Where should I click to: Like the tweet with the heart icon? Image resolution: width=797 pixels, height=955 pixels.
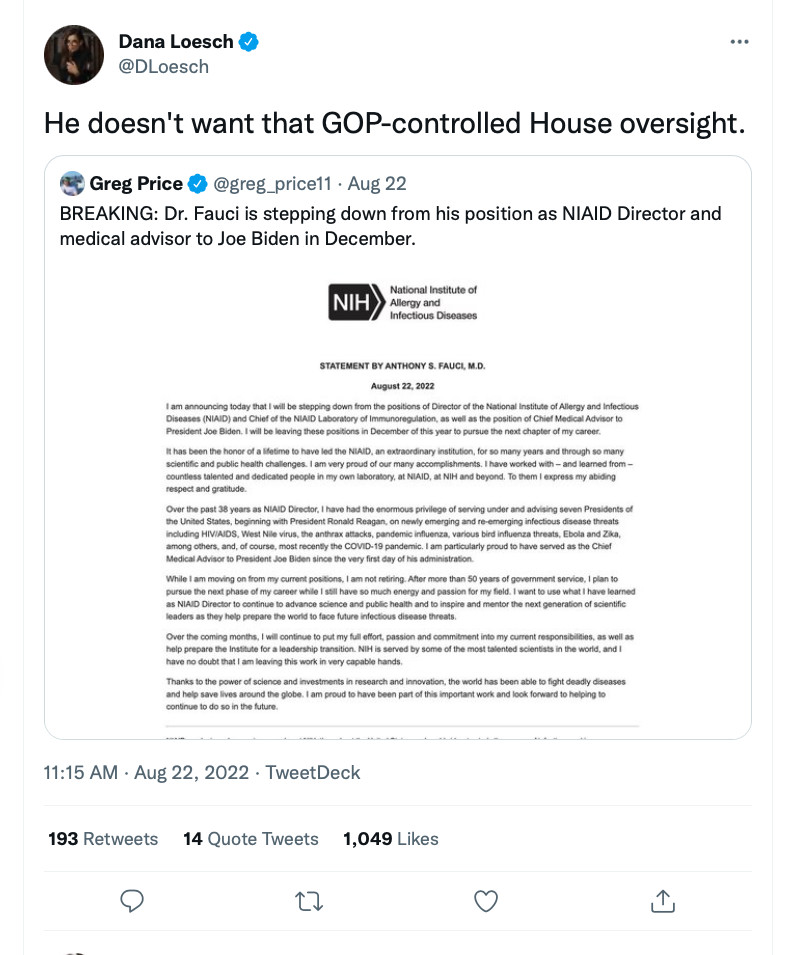[x=486, y=901]
